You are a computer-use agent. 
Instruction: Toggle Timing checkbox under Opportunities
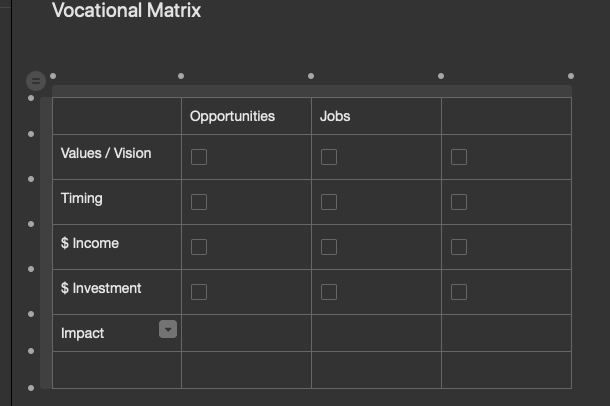199,202
